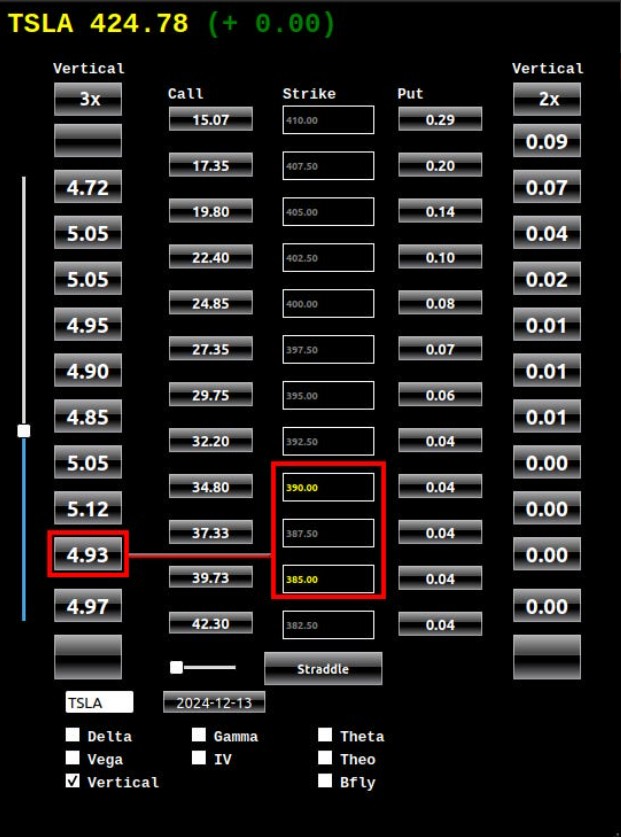Click the 15.07 call price button
Screen dimensions: 621x837
click(x=210, y=120)
